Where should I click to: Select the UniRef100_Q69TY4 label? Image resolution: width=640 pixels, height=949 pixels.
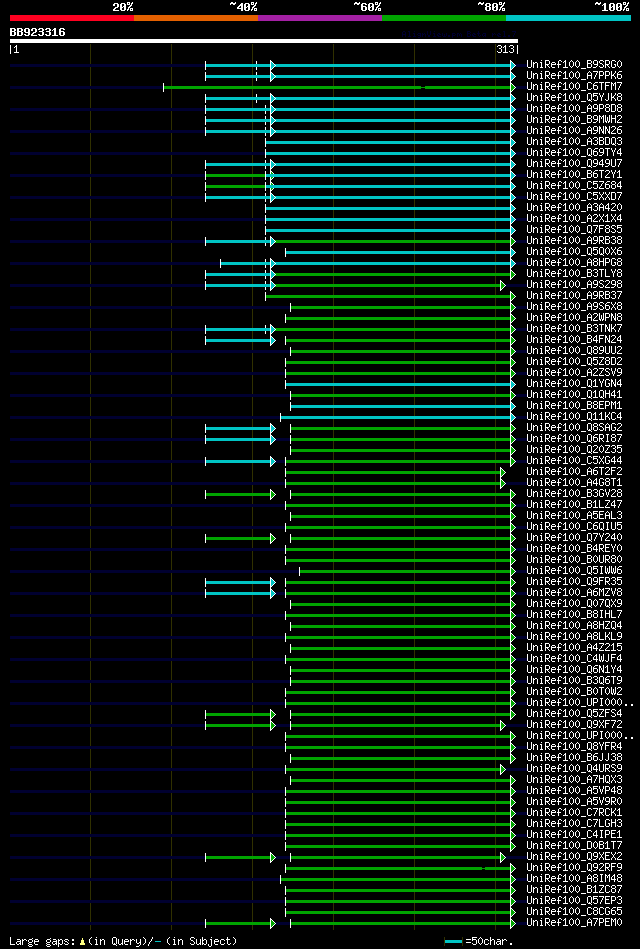pyautogui.click(x=575, y=153)
